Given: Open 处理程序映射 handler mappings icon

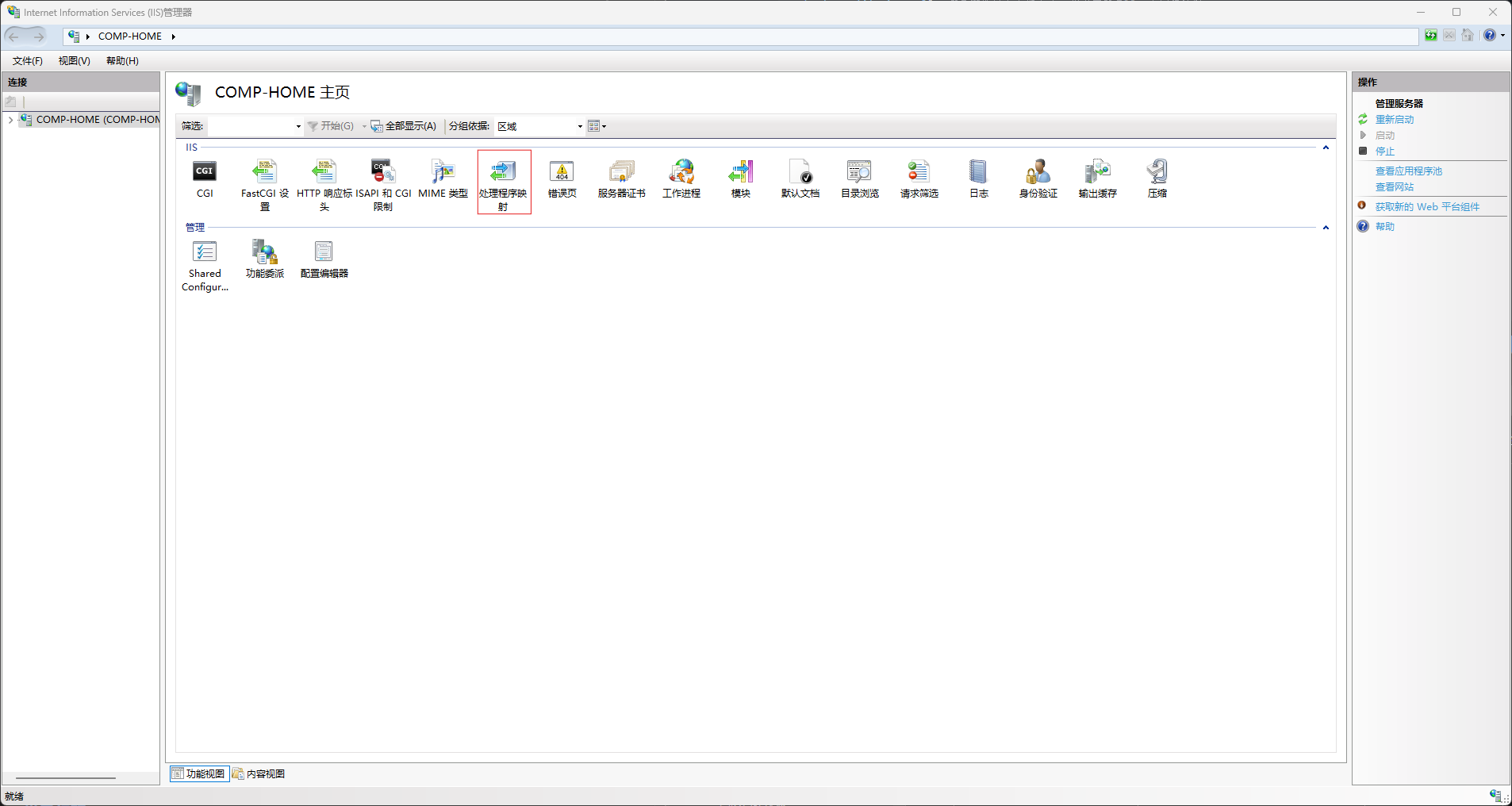Looking at the screenshot, I should click(x=503, y=172).
